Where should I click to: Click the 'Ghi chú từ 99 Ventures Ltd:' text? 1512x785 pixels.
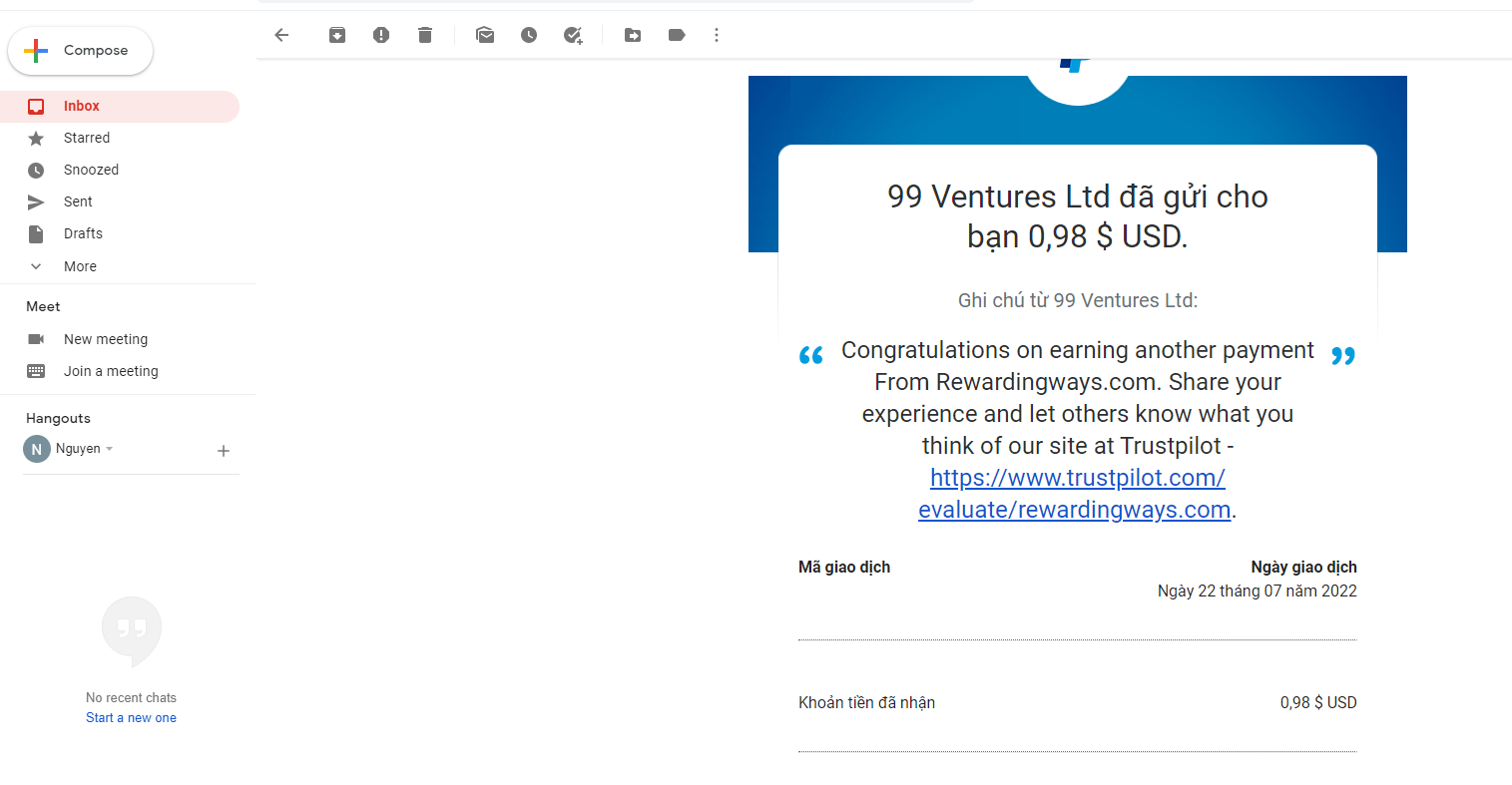tap(1078, 300)
